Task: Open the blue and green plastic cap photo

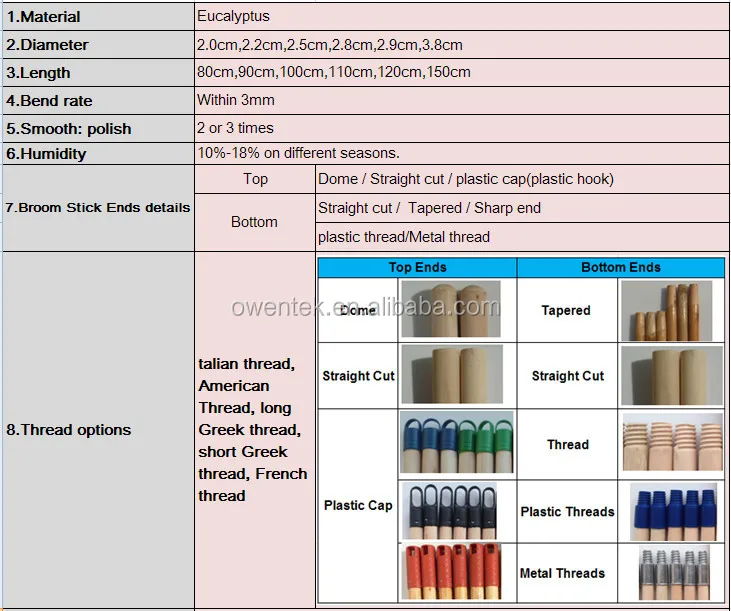Action: click(x=456, y=442)
